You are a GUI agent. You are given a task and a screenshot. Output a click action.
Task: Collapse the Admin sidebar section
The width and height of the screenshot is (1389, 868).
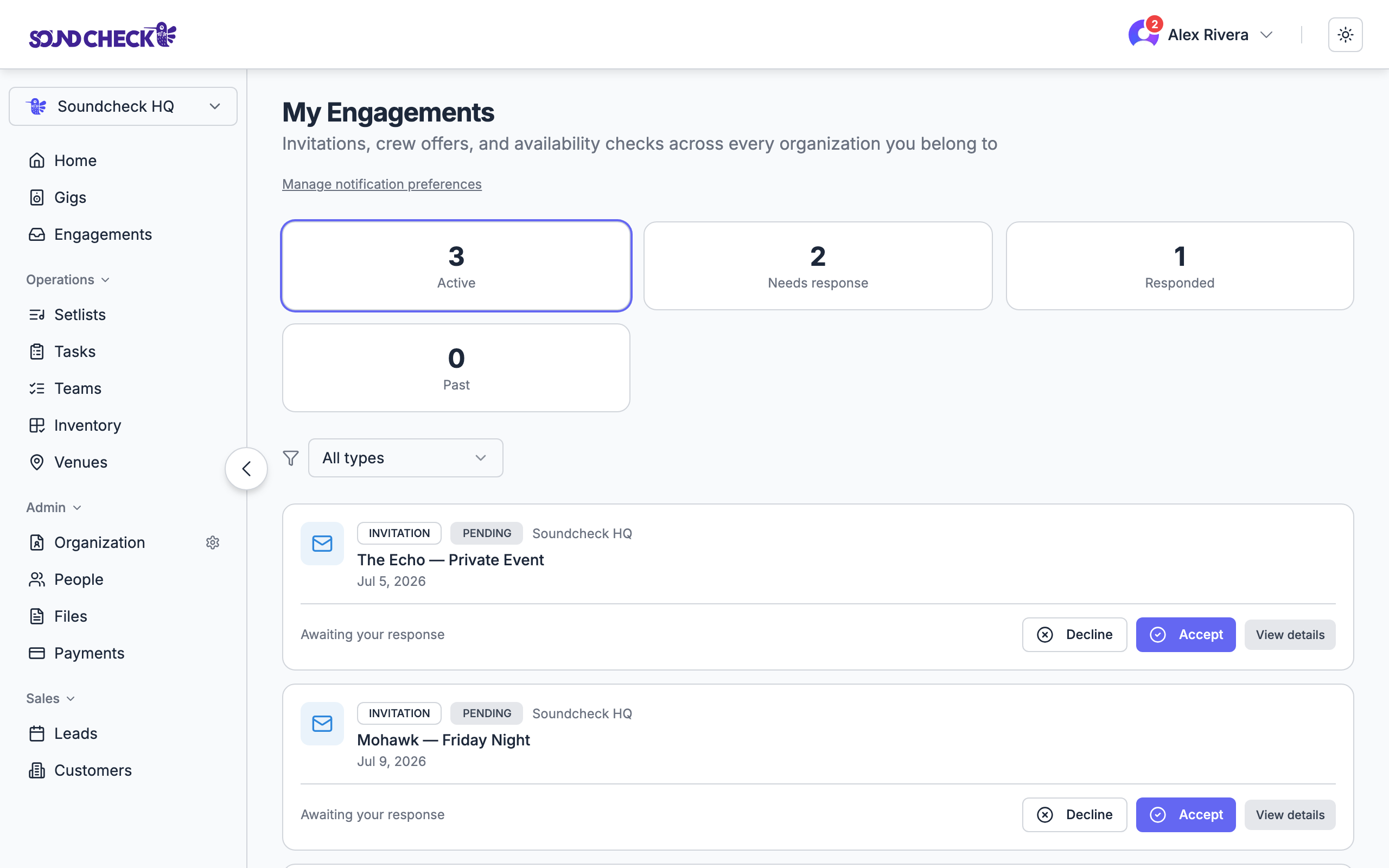pos(54,507)
